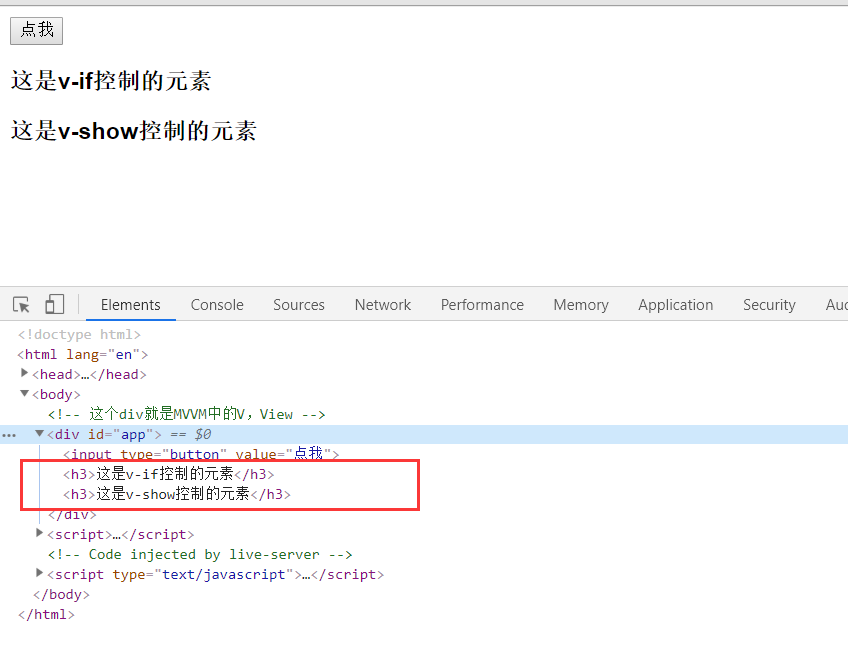Collapse the body element node
This screenshot has width=848, height=651.
point(24,393)
